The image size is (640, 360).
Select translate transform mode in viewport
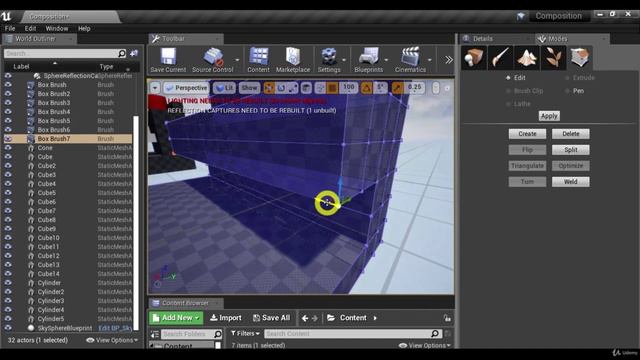tap(269, 88)
